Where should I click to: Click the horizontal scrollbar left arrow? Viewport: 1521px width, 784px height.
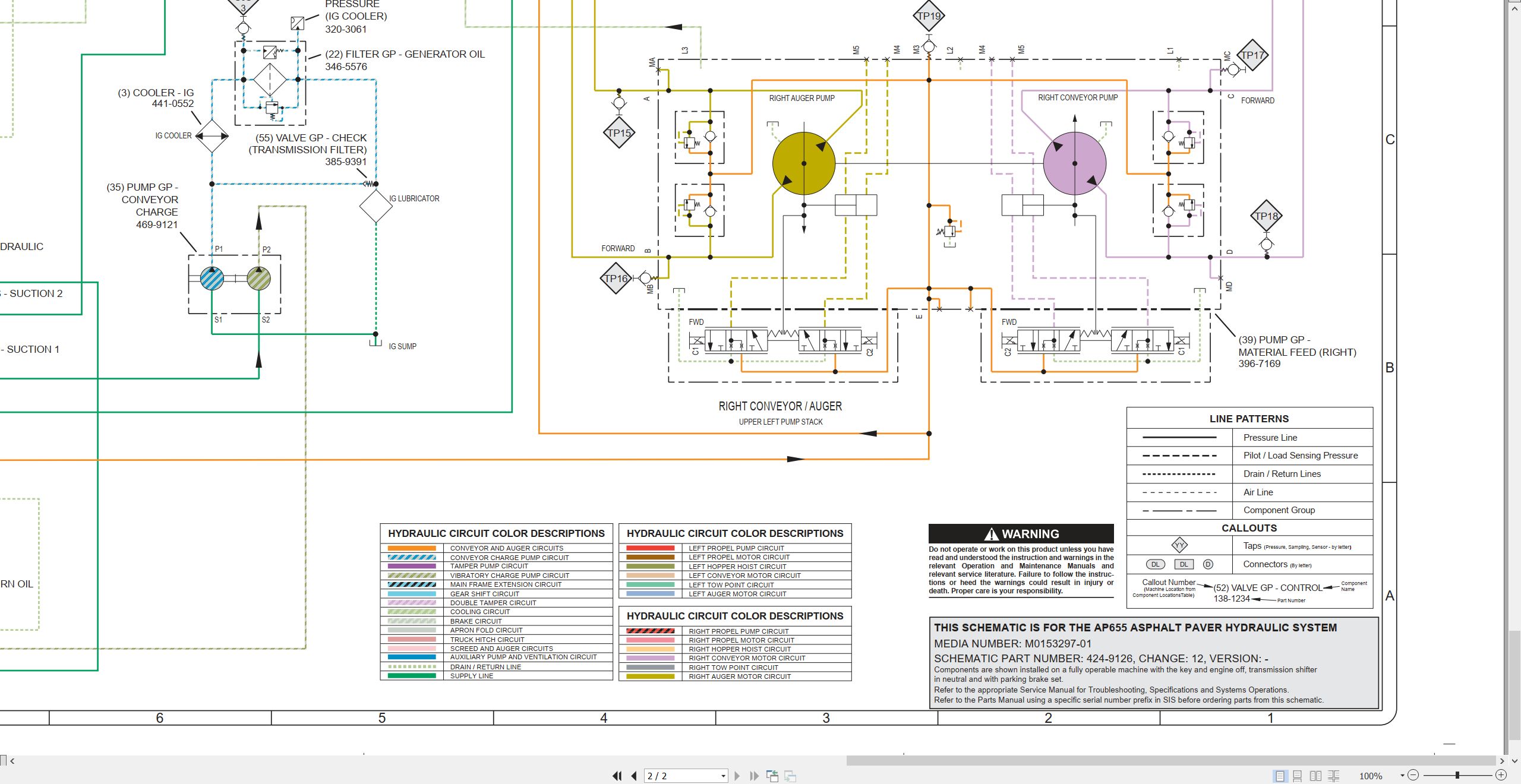coord(12,761)
